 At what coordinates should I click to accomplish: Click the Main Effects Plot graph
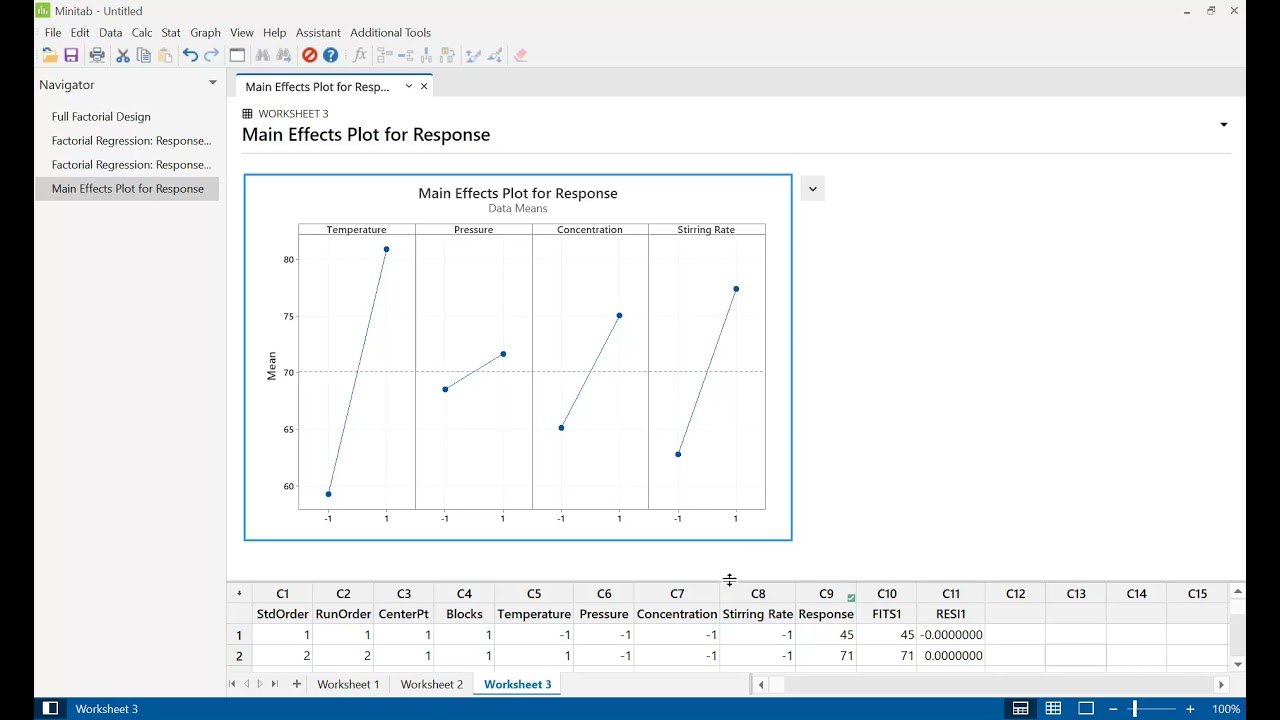coord(518,358)
